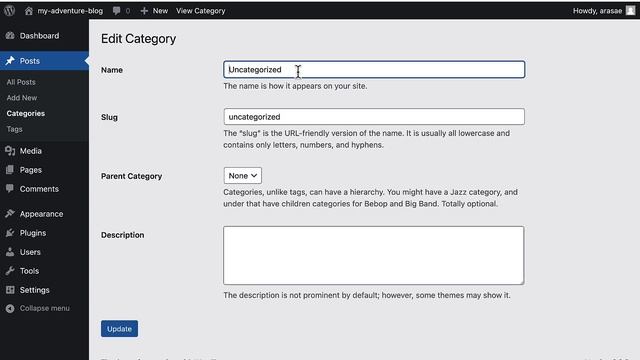Open Add New post submenu
The image size is (640, 360).
[22, 98]
